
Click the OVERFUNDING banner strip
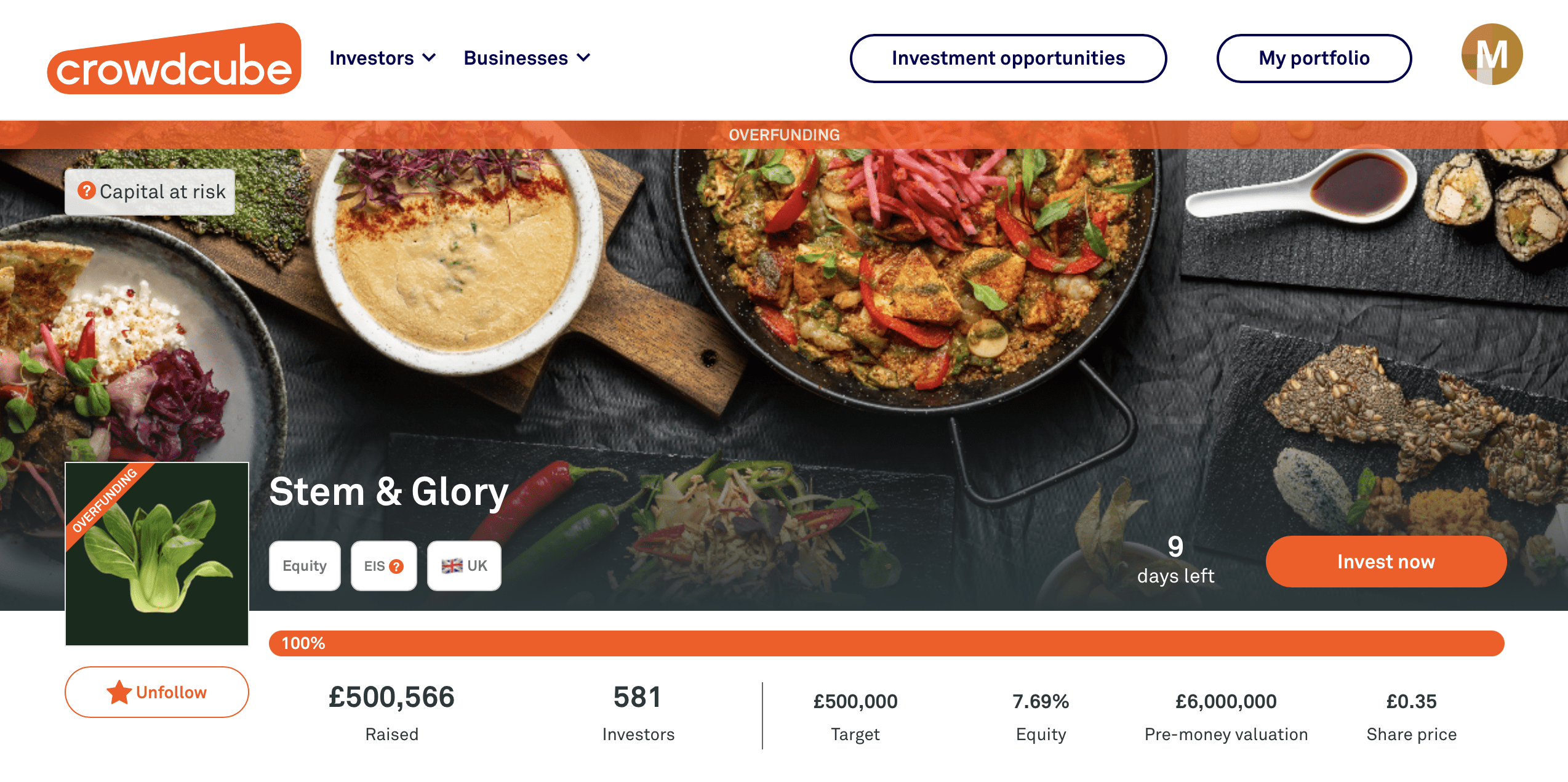(x=784, y=135)
